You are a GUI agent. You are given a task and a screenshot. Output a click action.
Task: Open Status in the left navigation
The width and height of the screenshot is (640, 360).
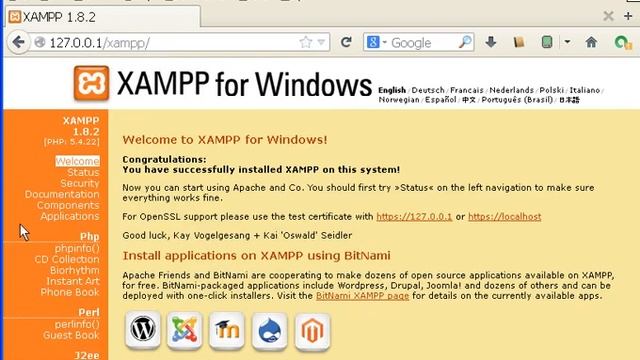click(83, 172)
